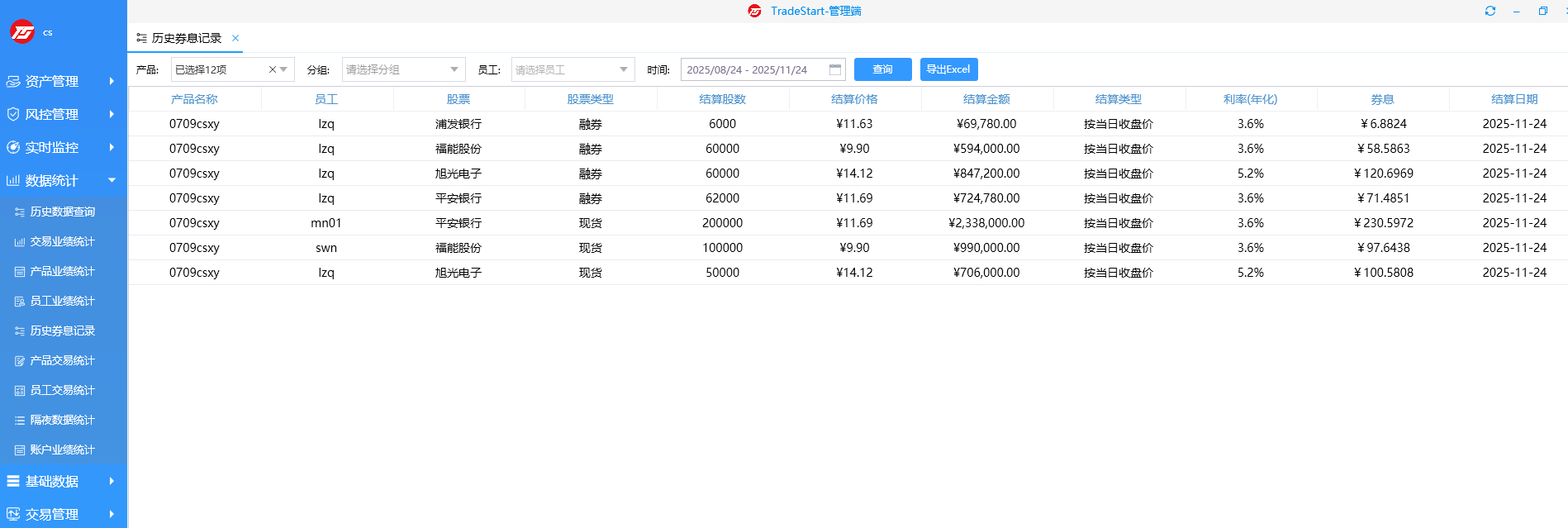This screenshot has height=528, width=1568.
Task: Collapse the 数据统计 menu section
Action: click(64, 180)
